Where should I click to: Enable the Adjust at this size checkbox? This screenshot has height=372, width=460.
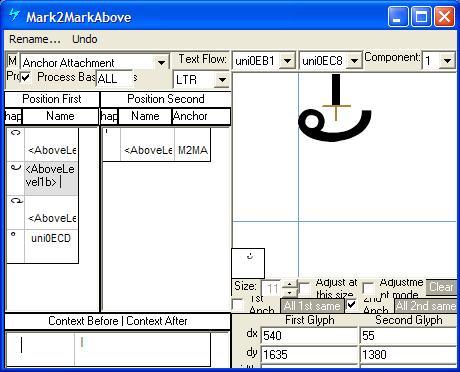(x=304, y=289)
